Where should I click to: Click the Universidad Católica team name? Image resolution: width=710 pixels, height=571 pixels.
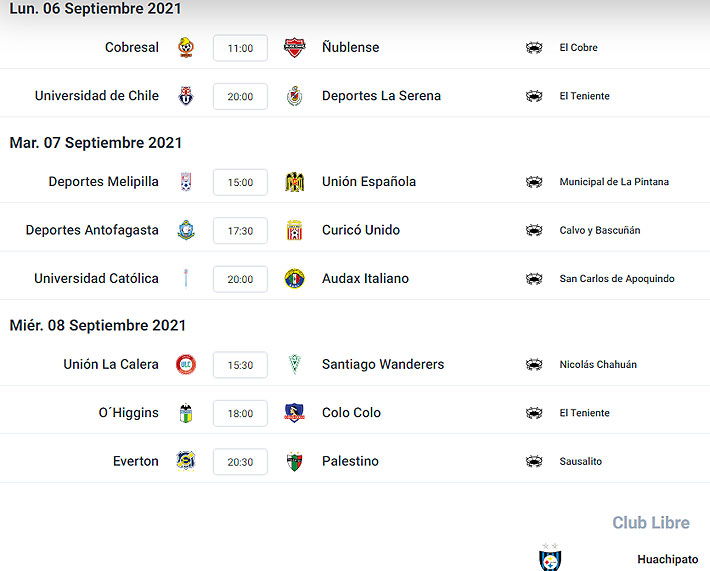pyautogui.click(x=96, y=278)
